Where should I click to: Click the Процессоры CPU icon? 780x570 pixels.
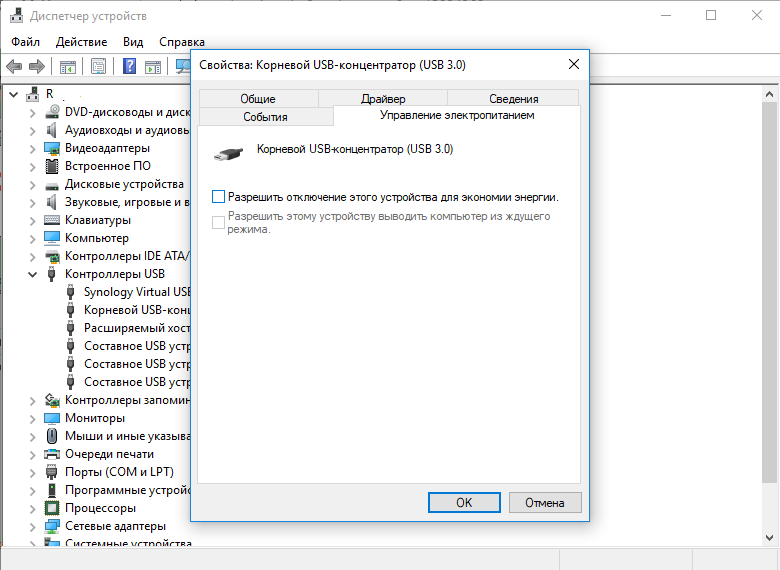tap(52, 508)
